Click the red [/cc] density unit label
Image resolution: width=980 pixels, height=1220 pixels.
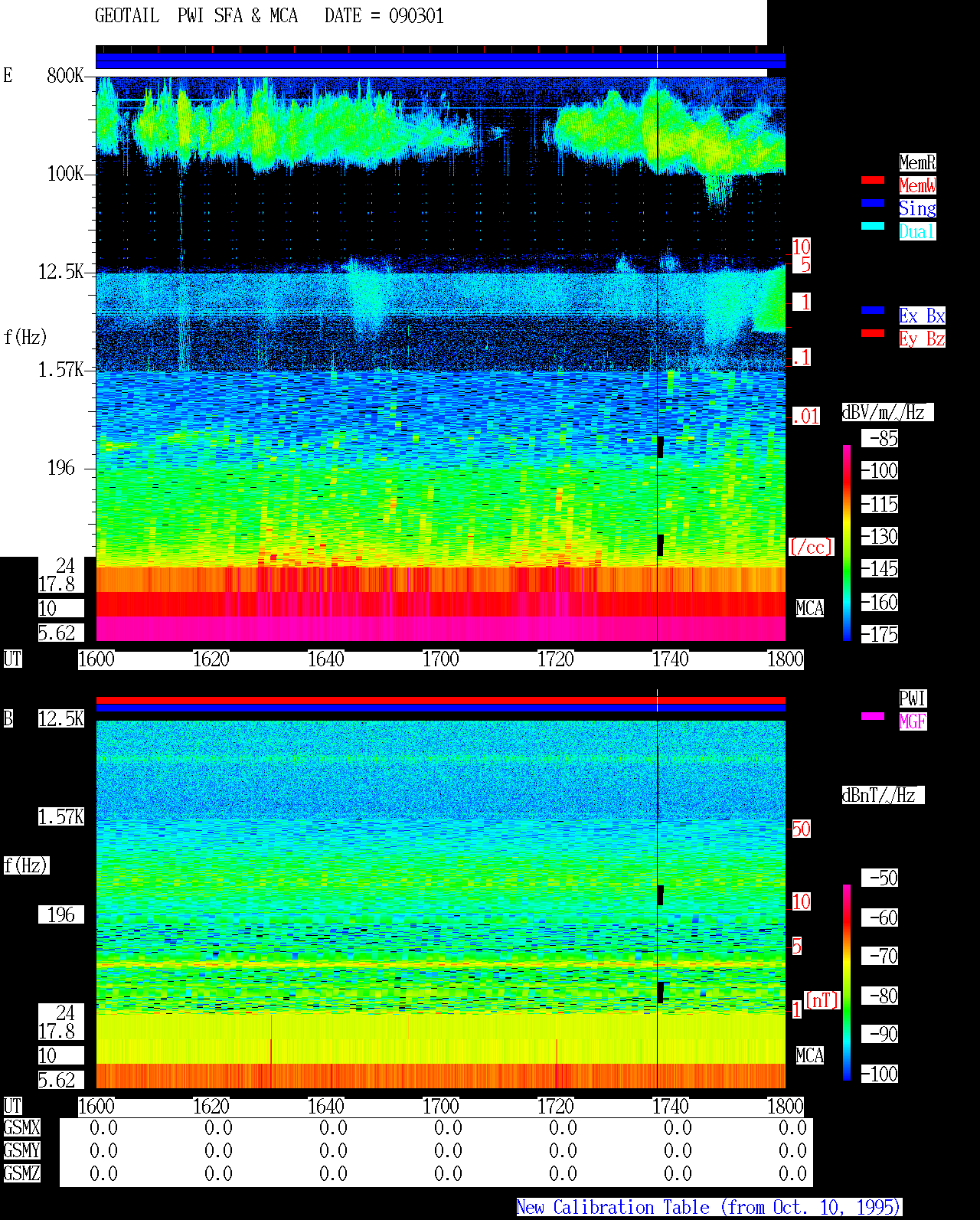[x=812, y=548]
